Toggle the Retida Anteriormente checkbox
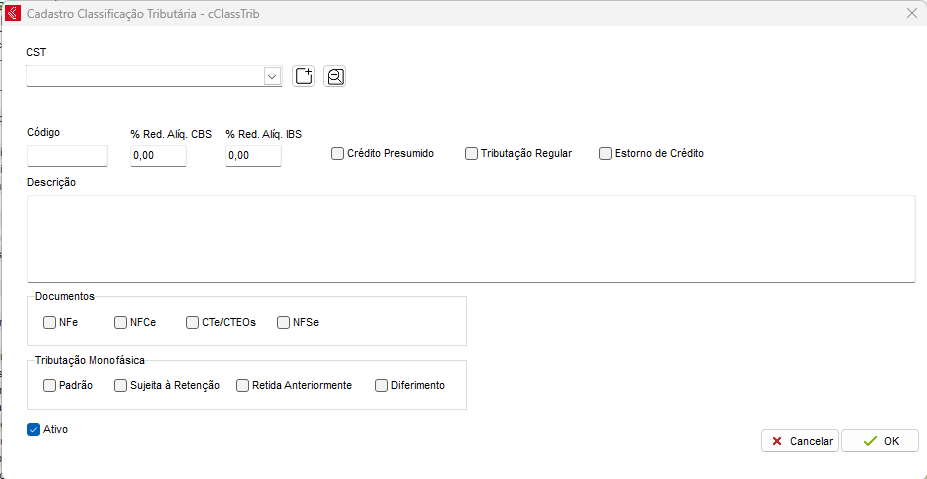The width and height of the screenshot is (927, 479). pyautogui.click(x=243, y=386)
